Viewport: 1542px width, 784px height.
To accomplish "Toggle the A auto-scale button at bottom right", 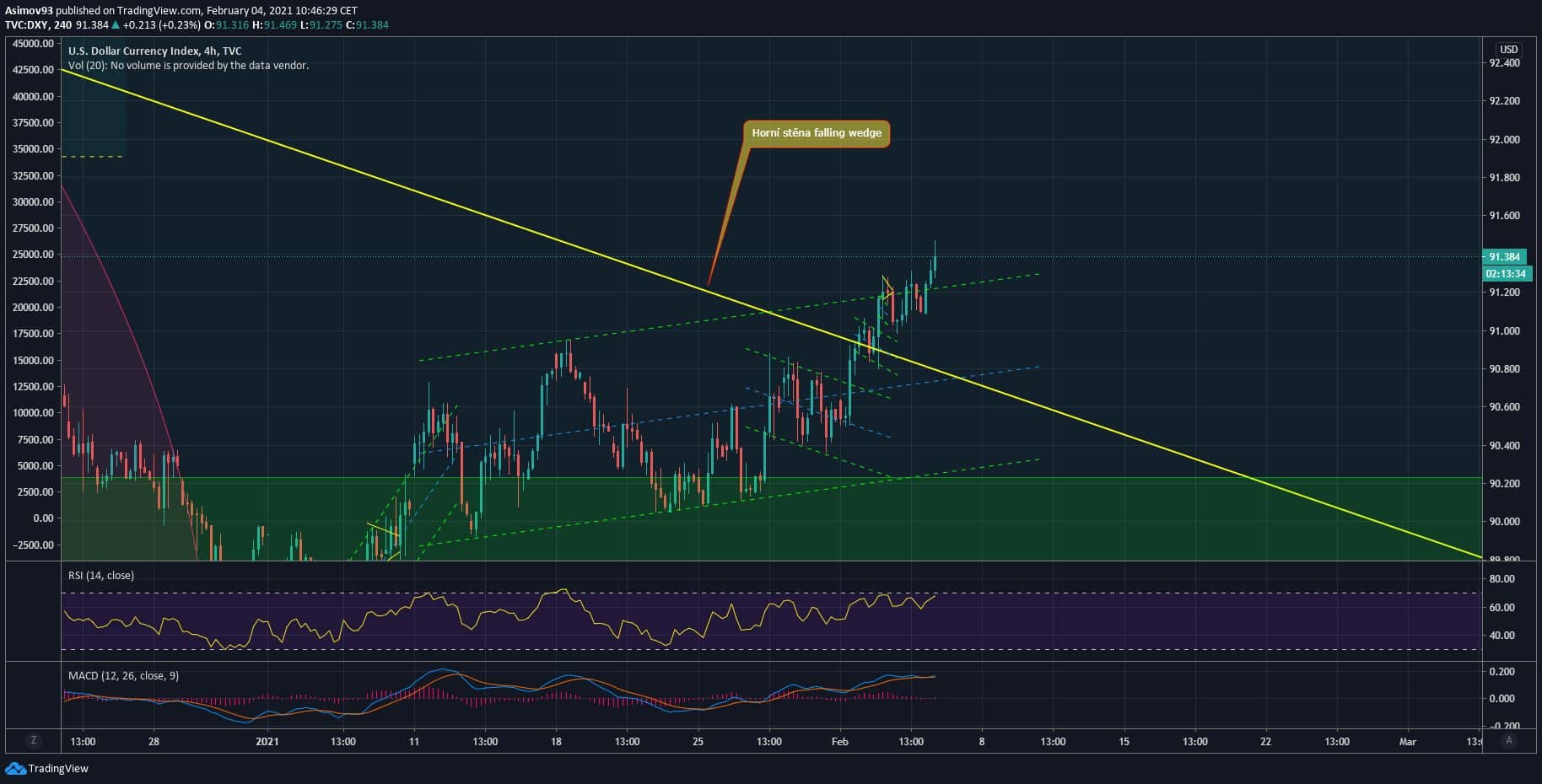I will 1509,741.
